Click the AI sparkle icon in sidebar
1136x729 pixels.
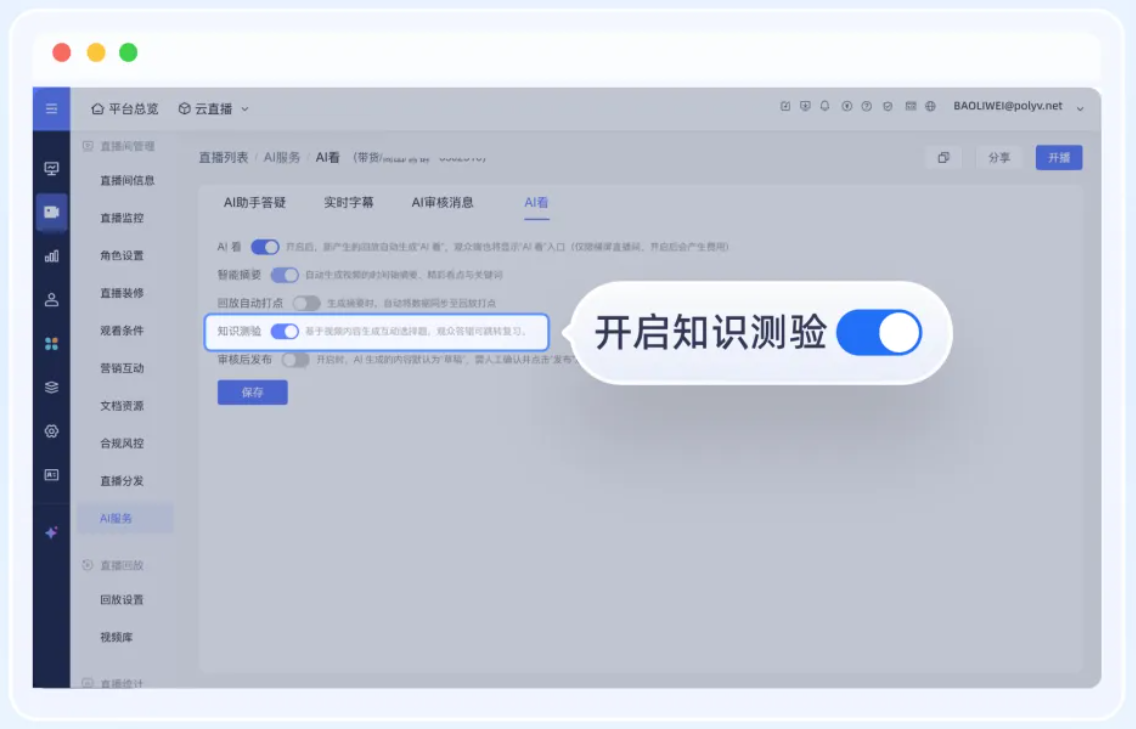[x=52, y=533]
